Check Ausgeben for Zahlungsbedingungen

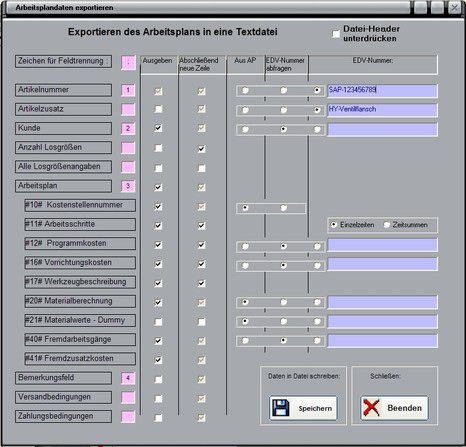pos(158,418)
